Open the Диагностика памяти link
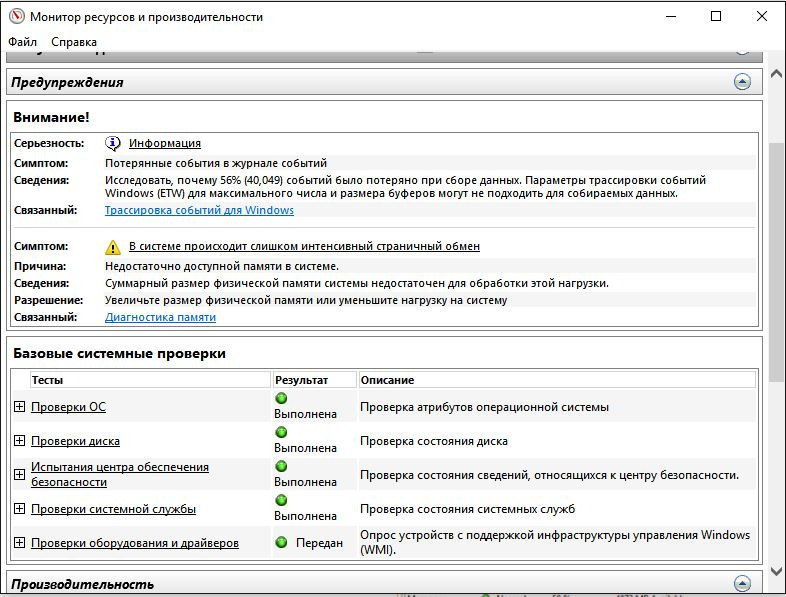 160,317
